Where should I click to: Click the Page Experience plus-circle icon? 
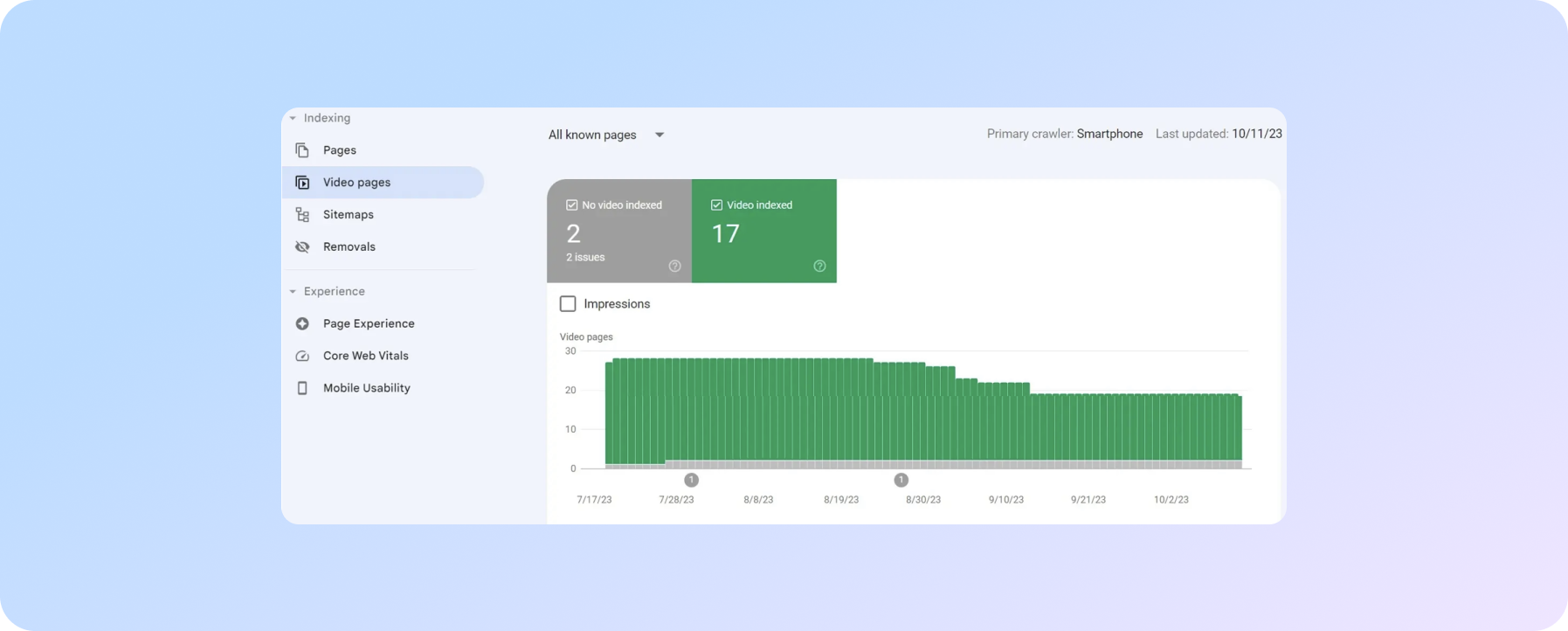pos(302,323)
